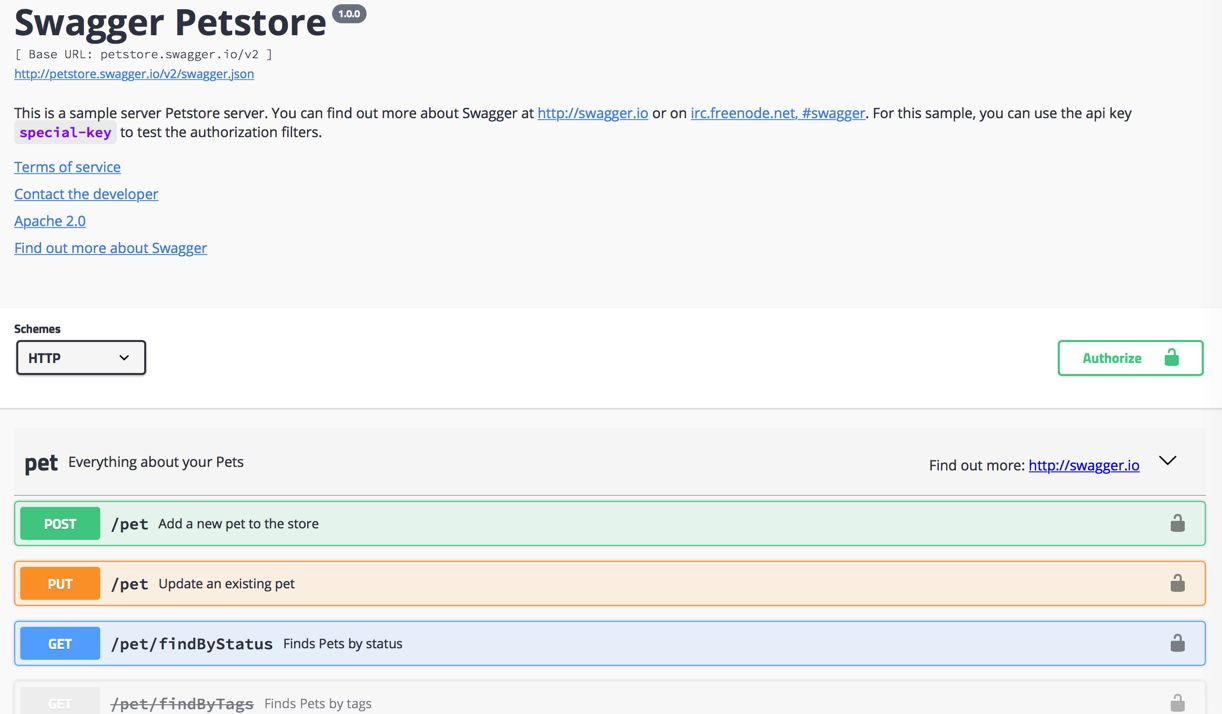Open the Terms of service link
Image resolution: width=1222 pixels, height=714 pixels.
(x=67, y=167)
